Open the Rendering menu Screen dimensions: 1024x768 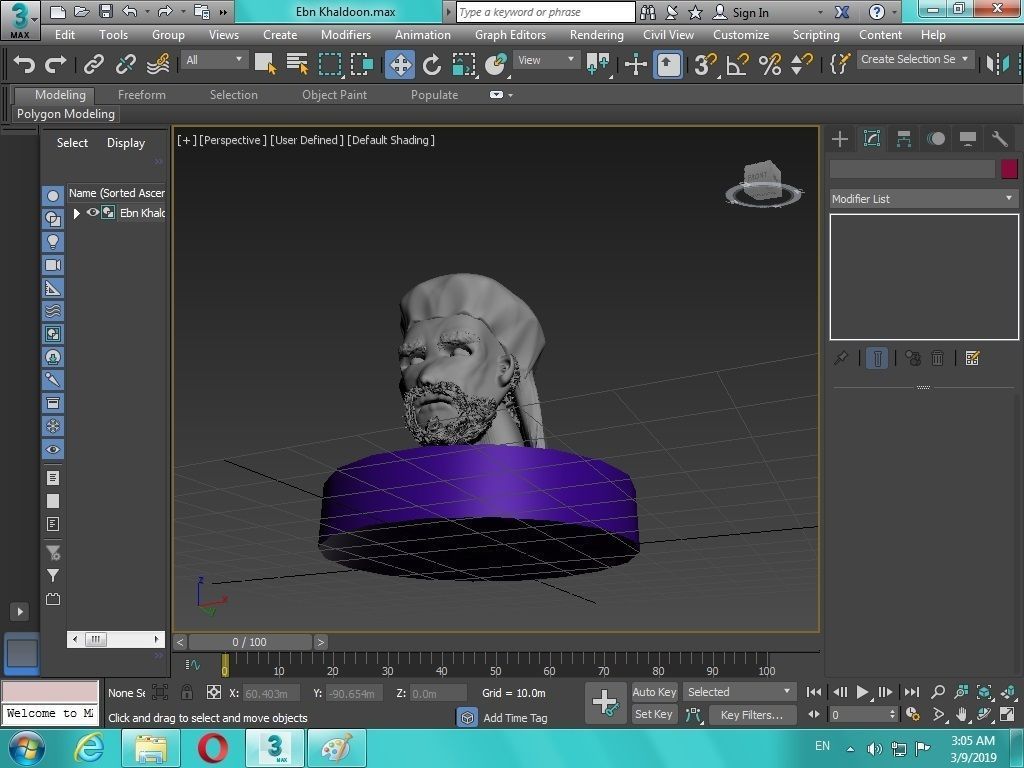(x=596, y=35)
